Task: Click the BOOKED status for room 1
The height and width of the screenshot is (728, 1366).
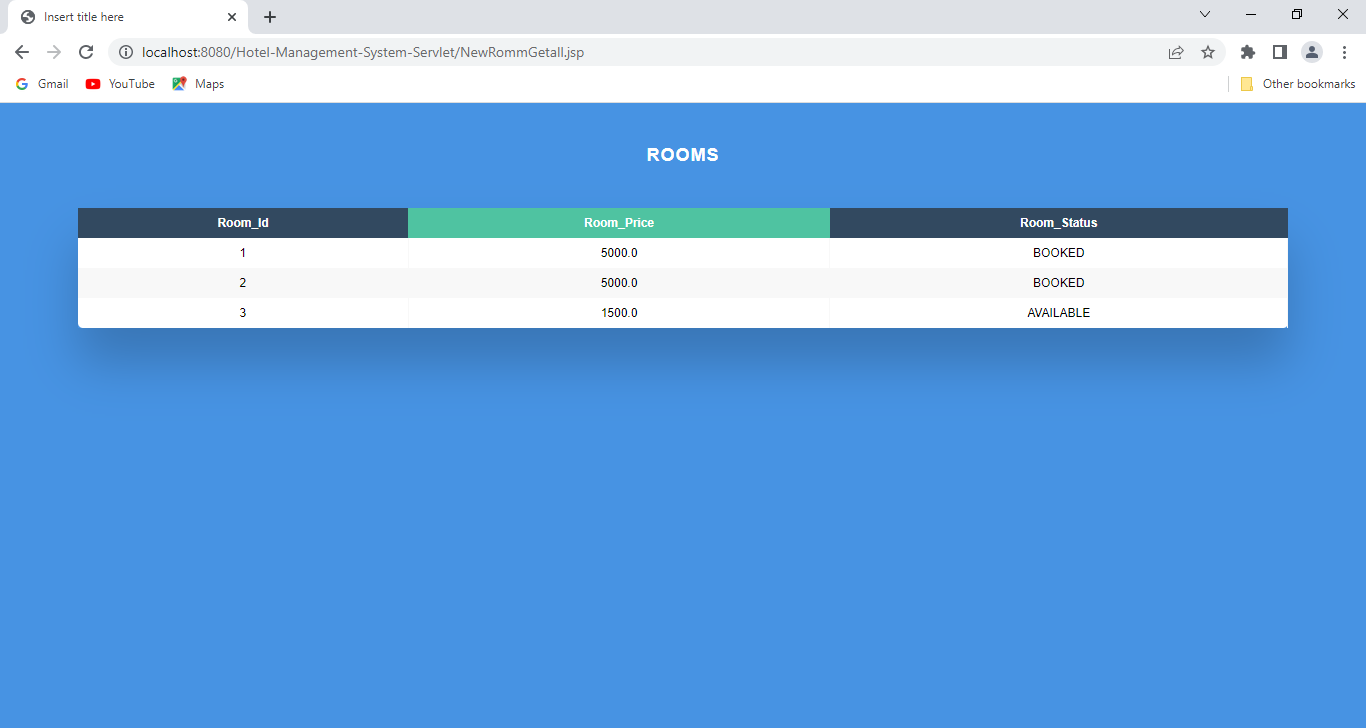Action: 1059,253
